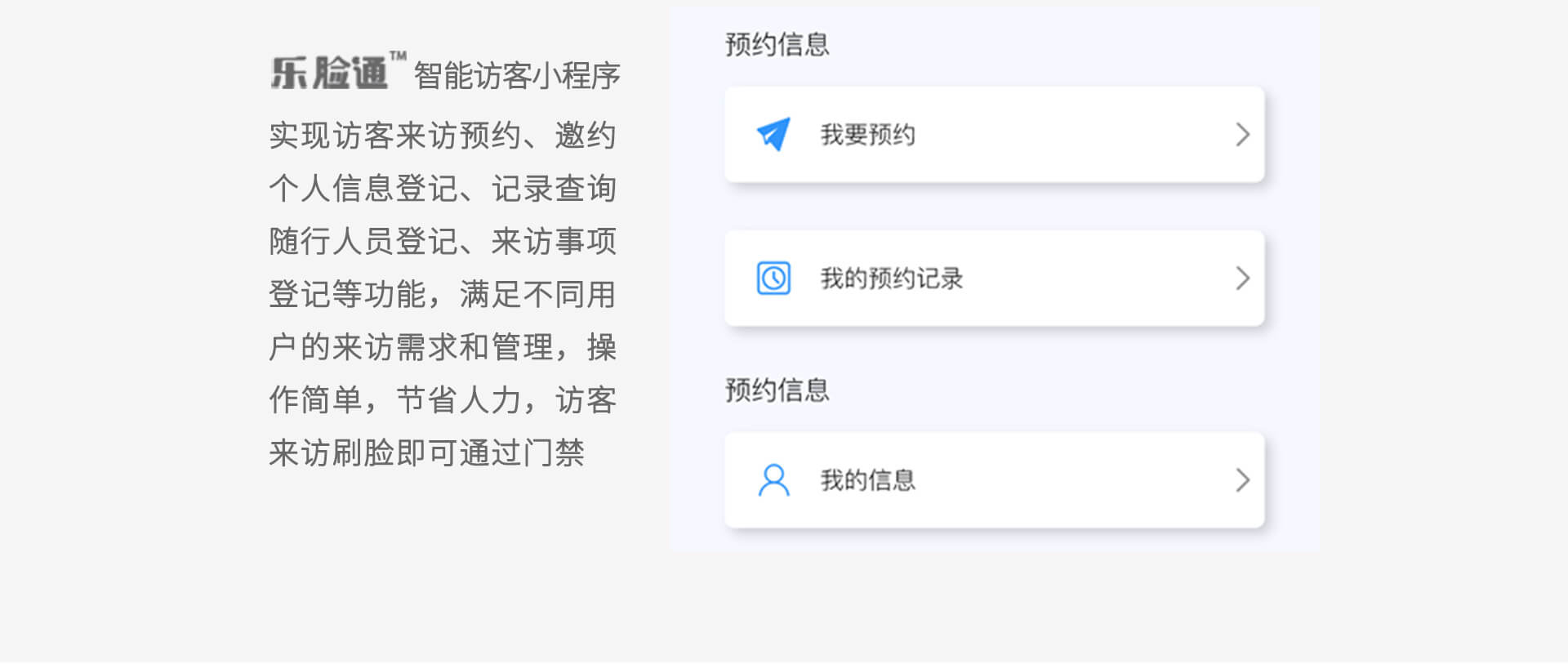Expand the 我的预约记录 row via its chevron
Viewport: 1568px width, 664px height.
point(1244,278)
